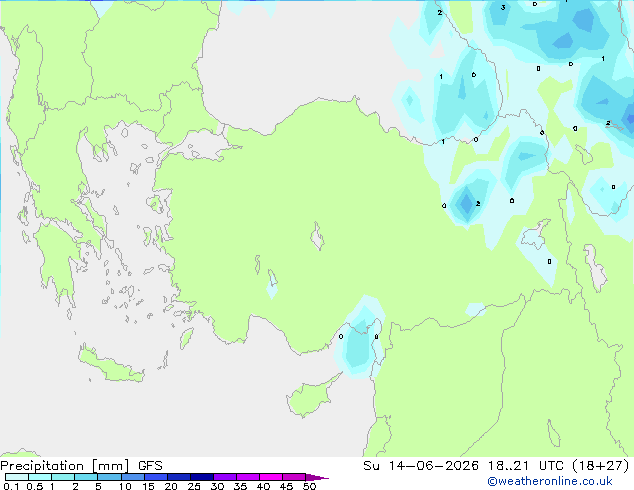634x490 pixels.
Task: Select the 5–10 mm legend color swatch
Action: [109, 477]
